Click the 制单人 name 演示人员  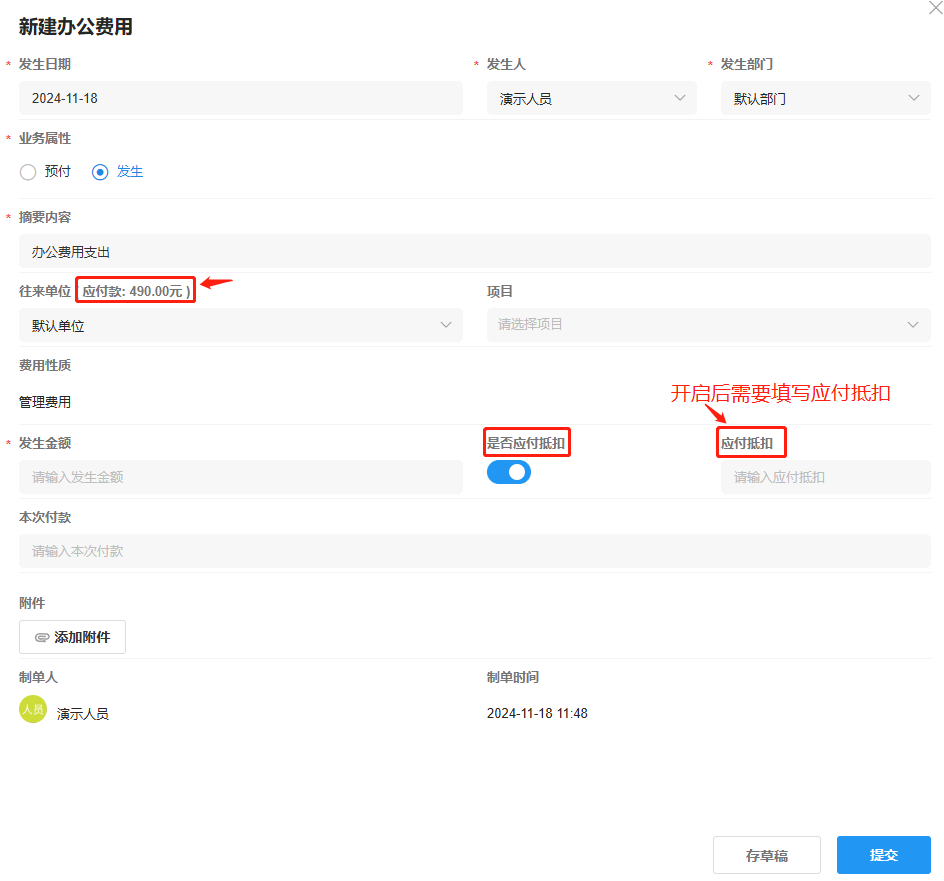click(x=82, y=712)
